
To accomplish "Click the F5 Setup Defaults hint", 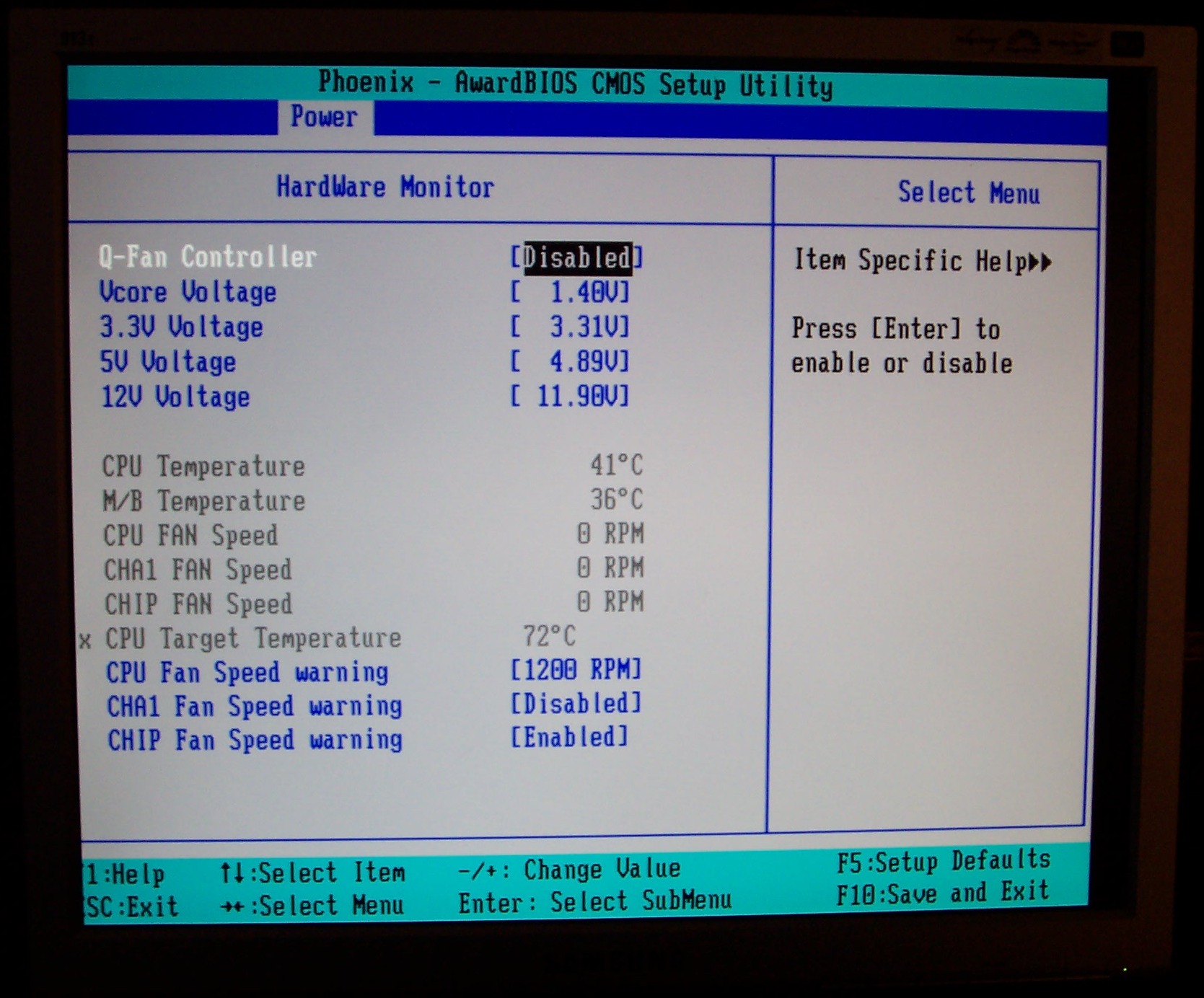I will 944,861.
